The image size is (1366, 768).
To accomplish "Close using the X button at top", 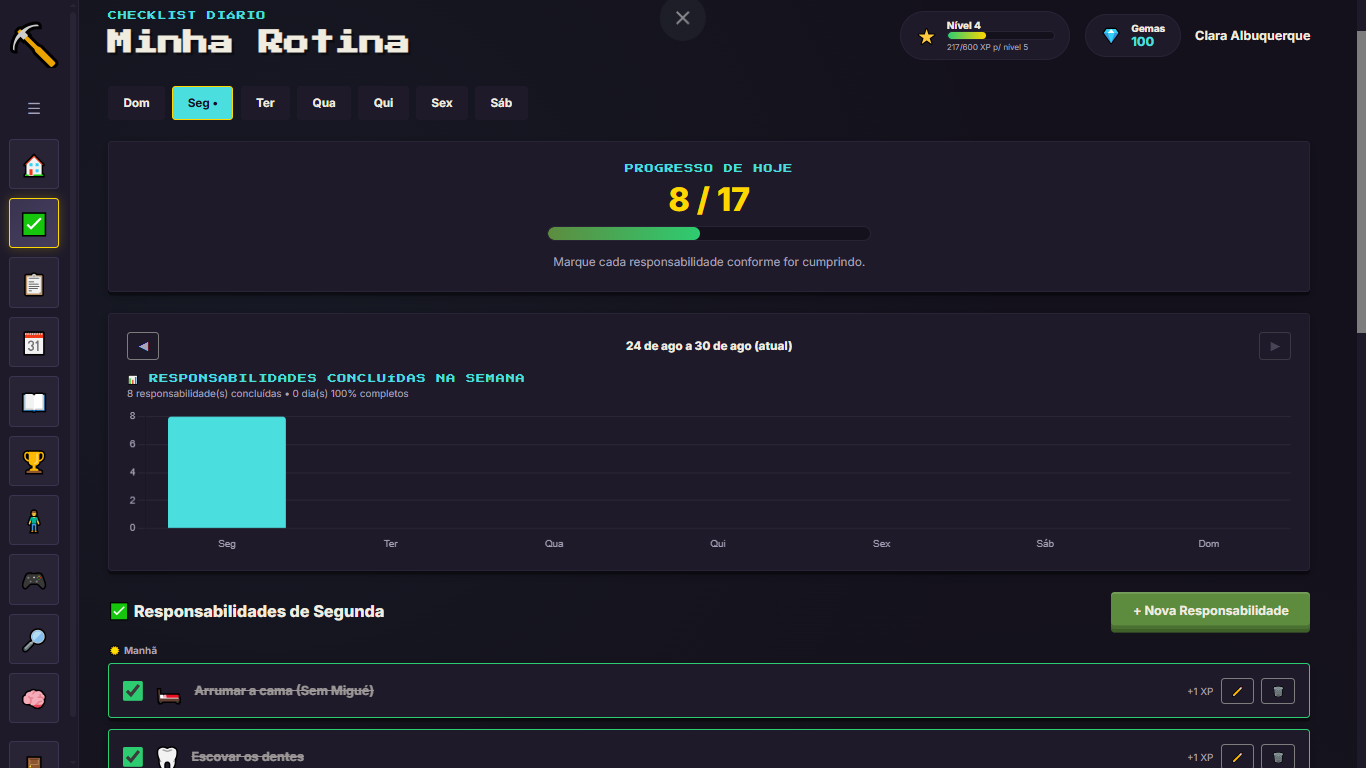I will point(683,18).
